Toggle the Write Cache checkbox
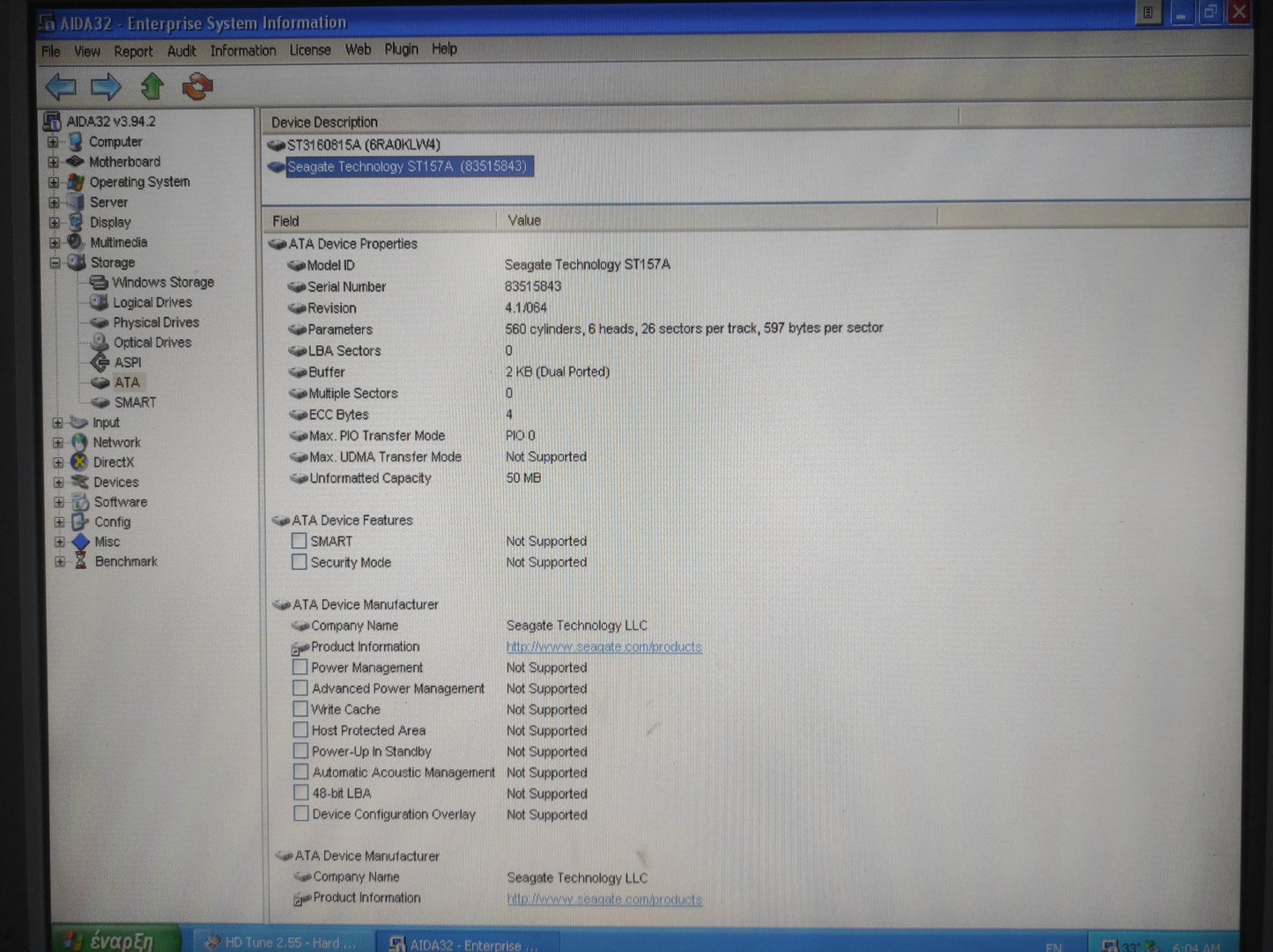1273x952 pixels. coord(300,709)
